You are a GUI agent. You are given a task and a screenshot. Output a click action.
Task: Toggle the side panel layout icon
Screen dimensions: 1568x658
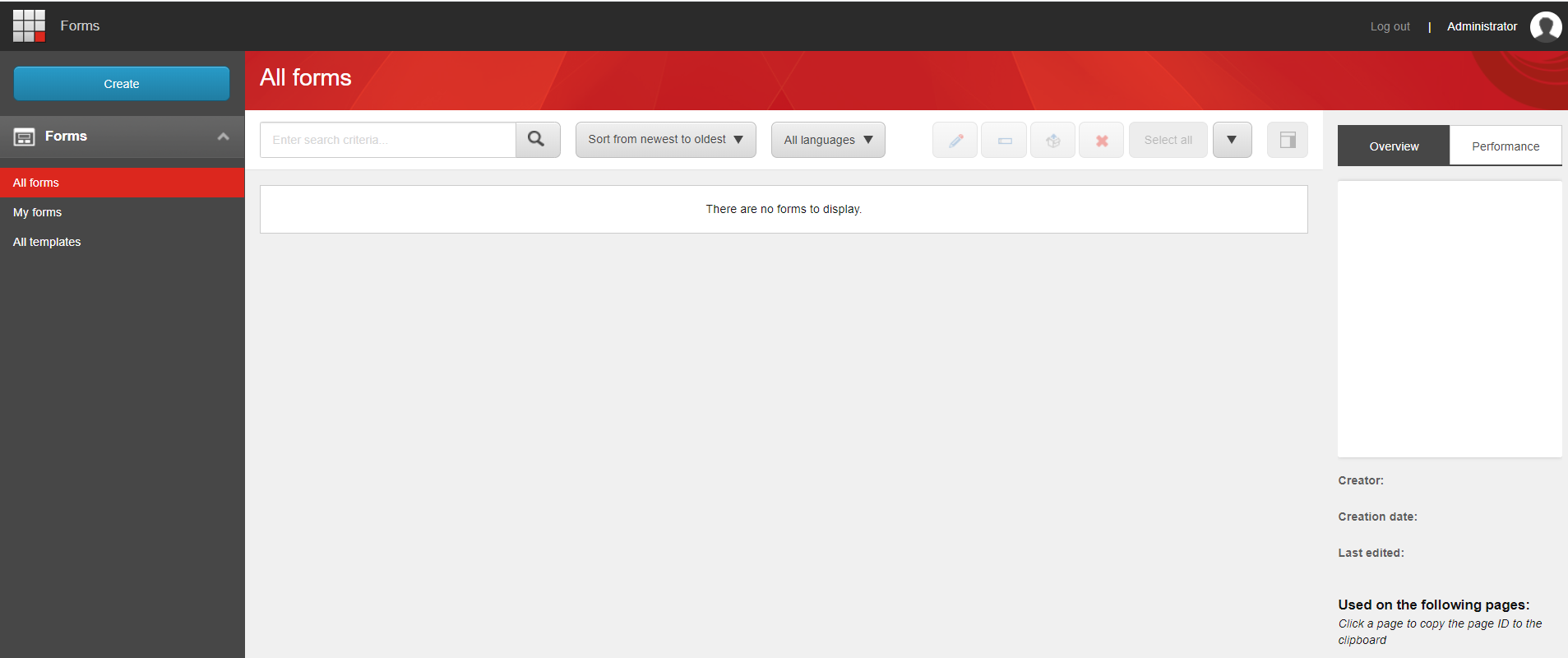1288,140
